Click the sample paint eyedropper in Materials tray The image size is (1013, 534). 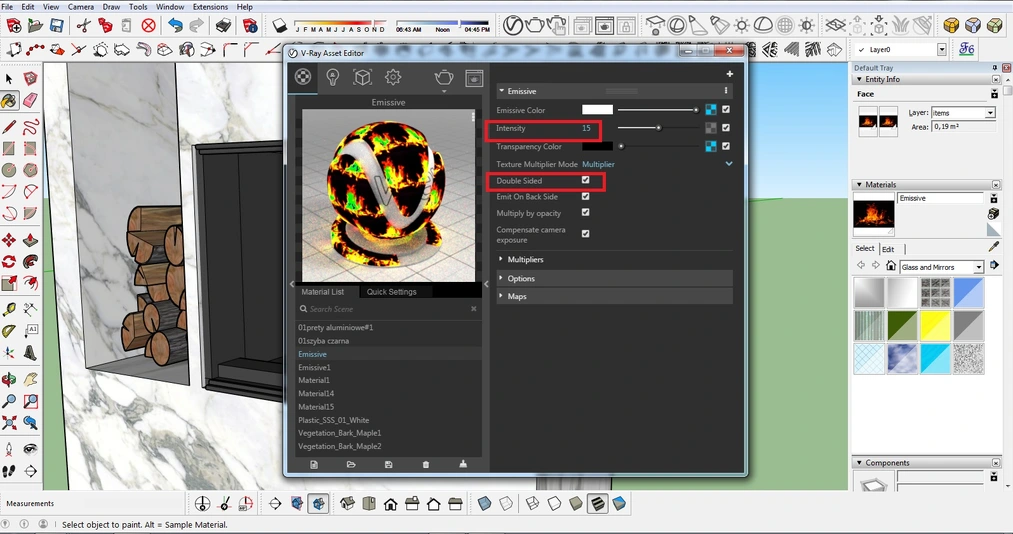pos(994,247)
